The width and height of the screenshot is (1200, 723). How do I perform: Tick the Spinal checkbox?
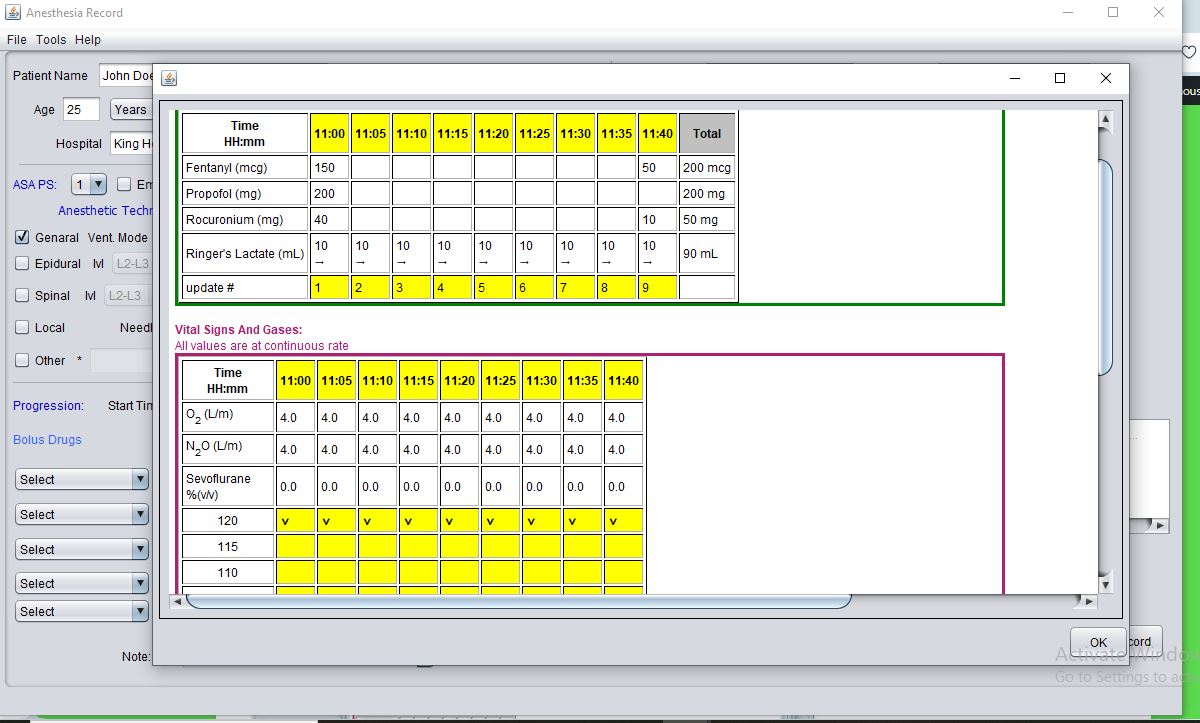(22, 296)
